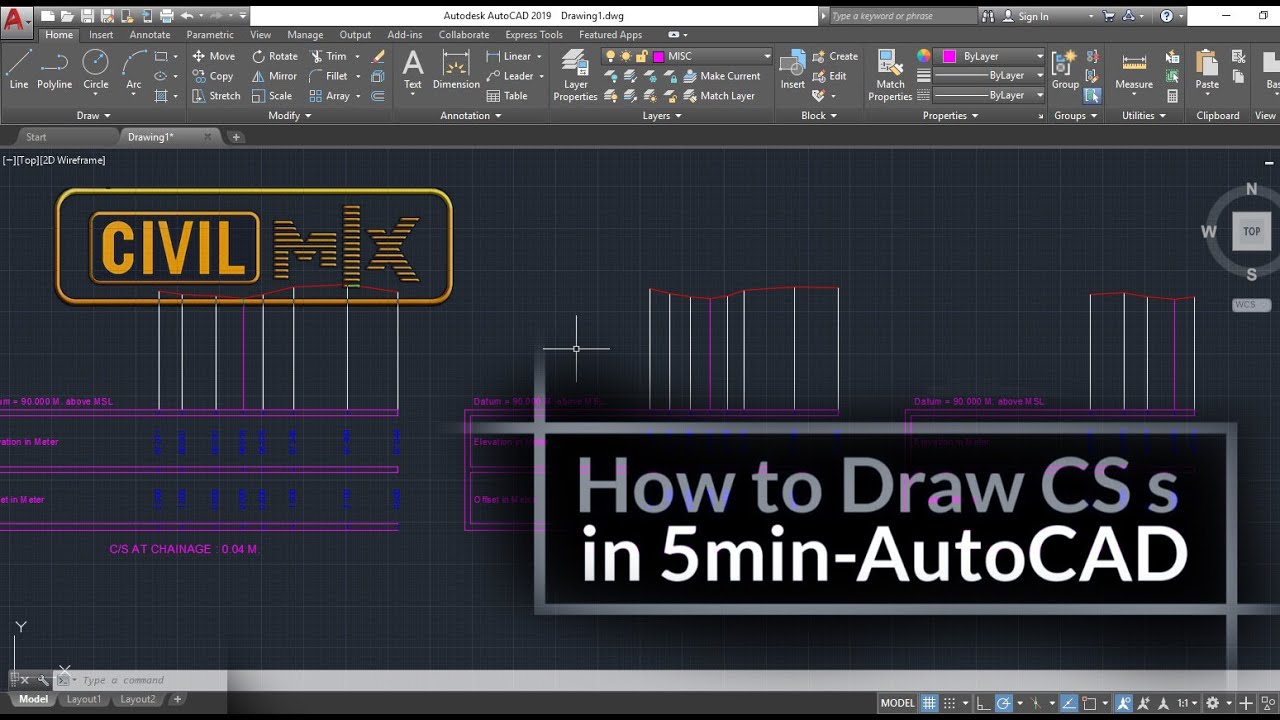1280x720 pixels.
Task: Click the Quick Calculator icon
Action: coord(1173,96)
